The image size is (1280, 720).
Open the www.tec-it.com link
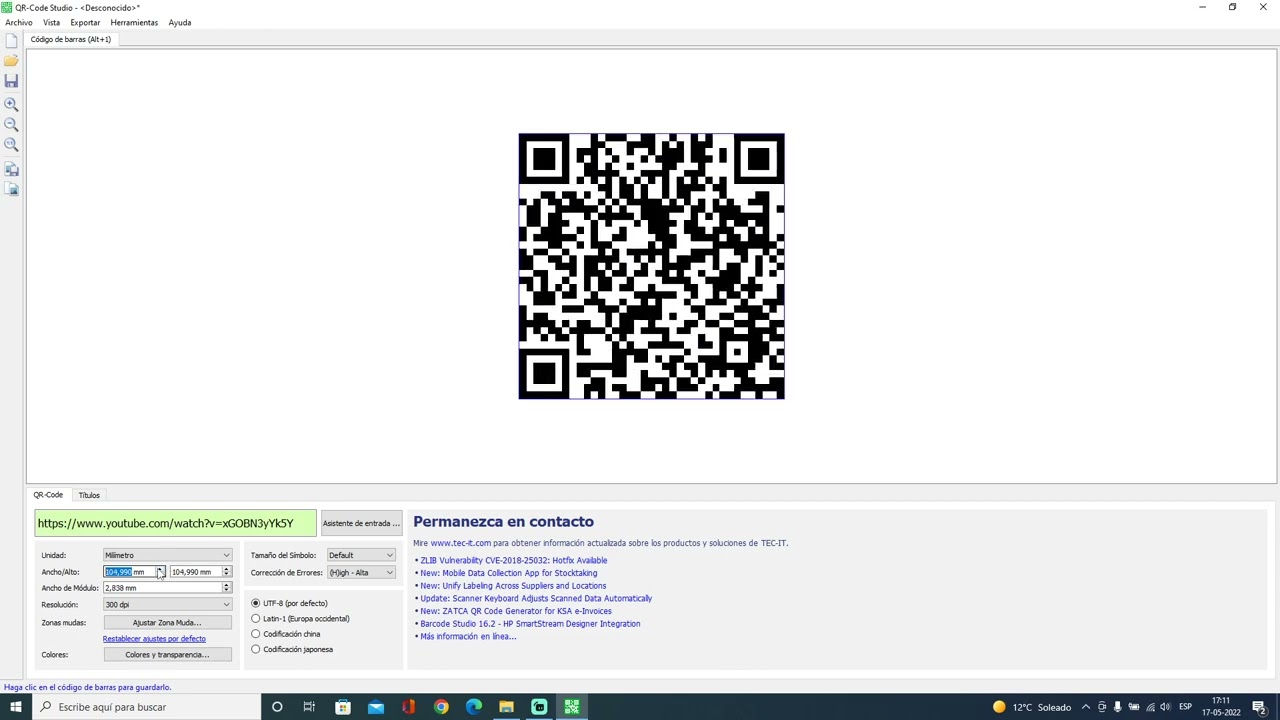[461, 543]
